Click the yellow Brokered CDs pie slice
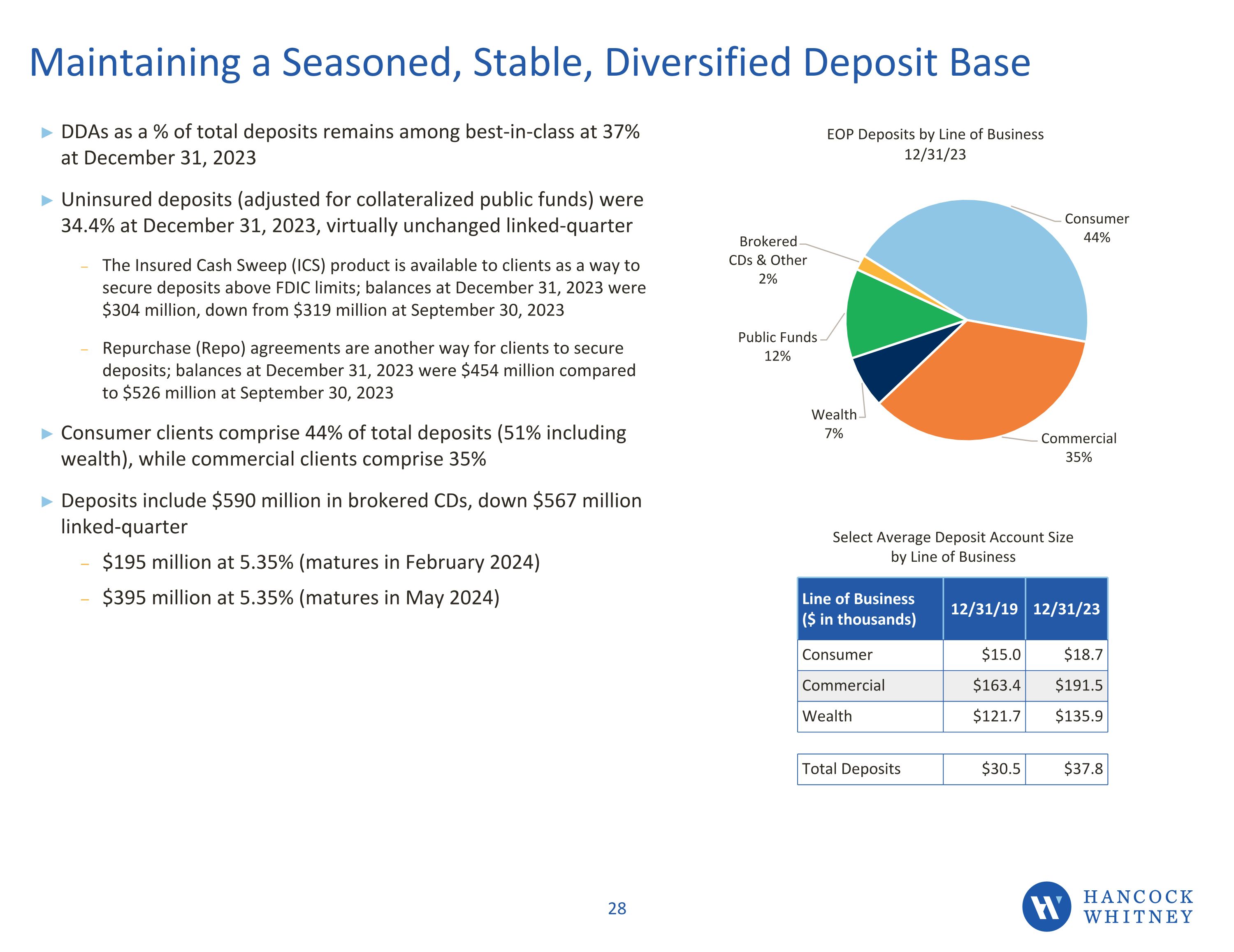This screenshot has height=952, width=1234. pyautogui.click(x=870, y=266)
